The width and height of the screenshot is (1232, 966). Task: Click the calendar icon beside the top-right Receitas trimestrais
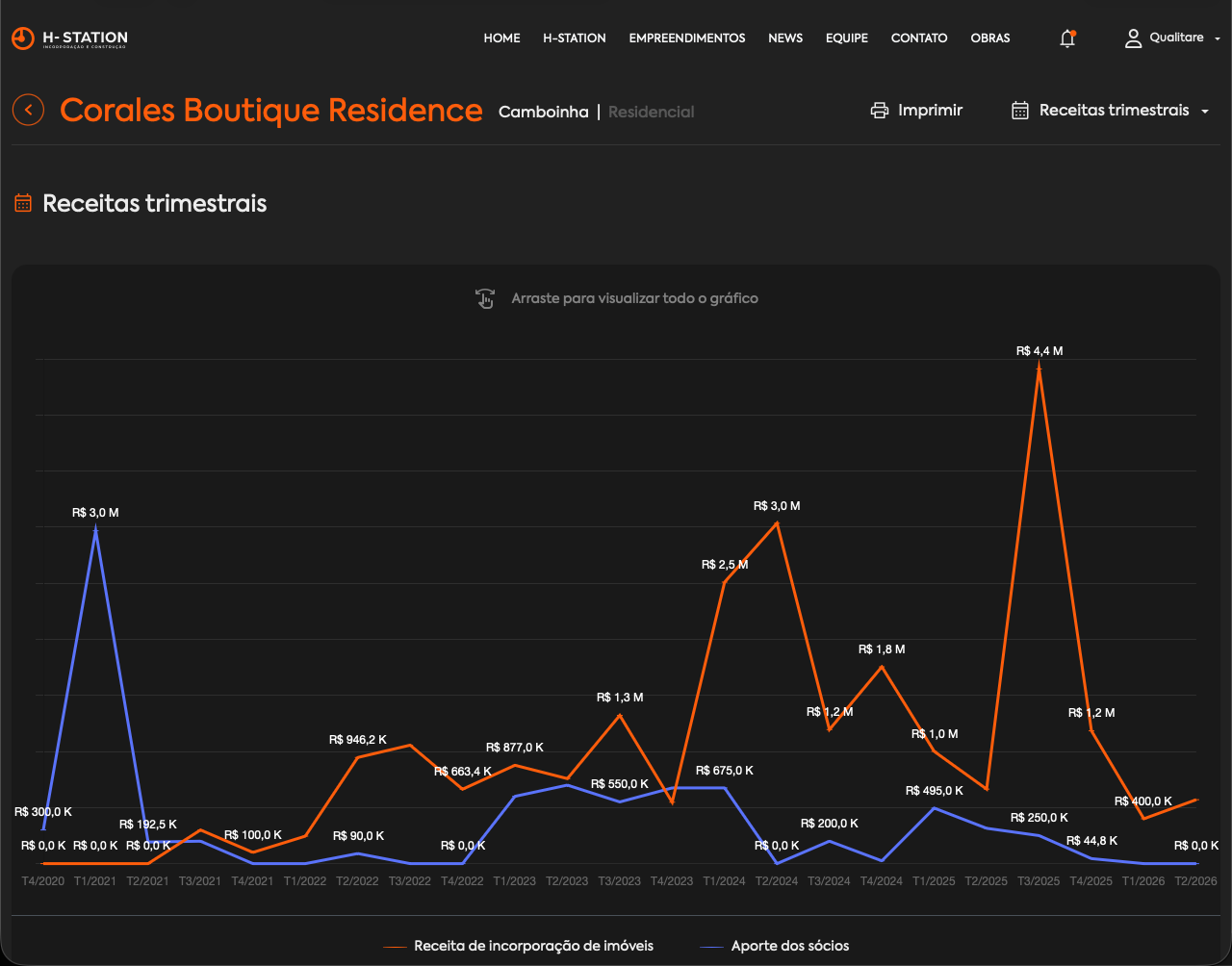click(1020, 111)
